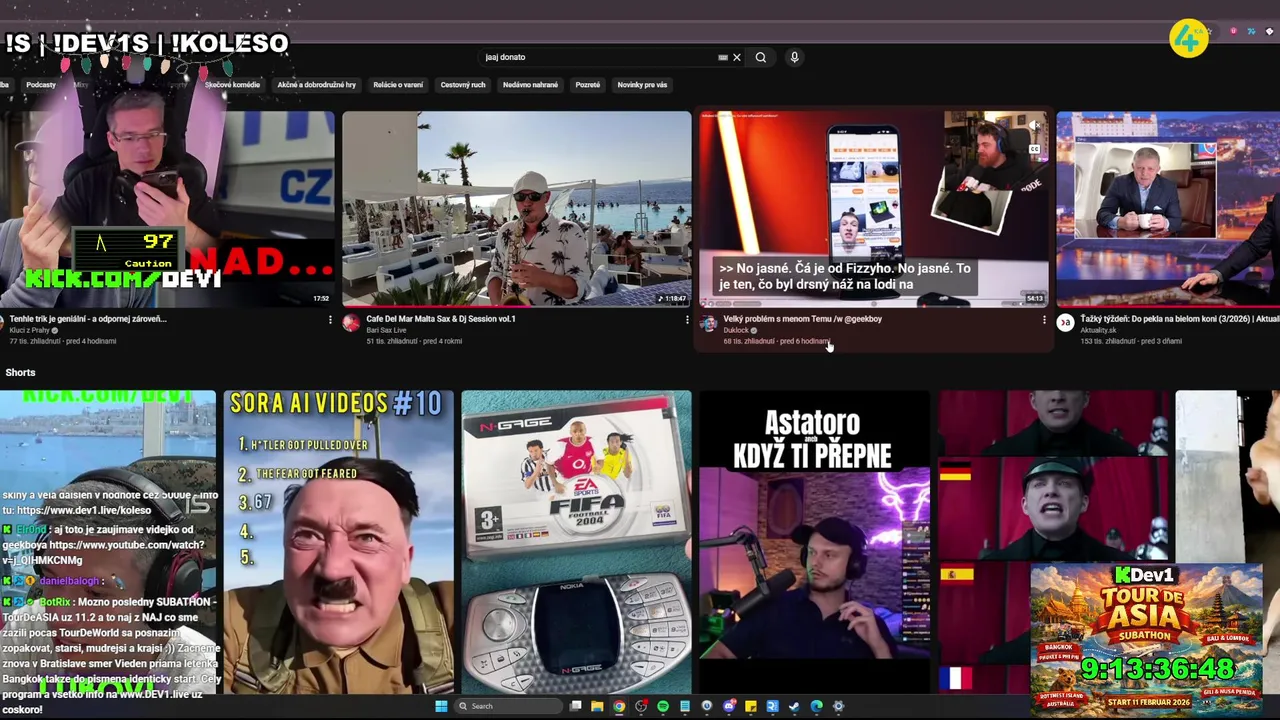
Task: Select the Novinky pre vás chip
Action: pyautogui.click(x=642, y=85)
